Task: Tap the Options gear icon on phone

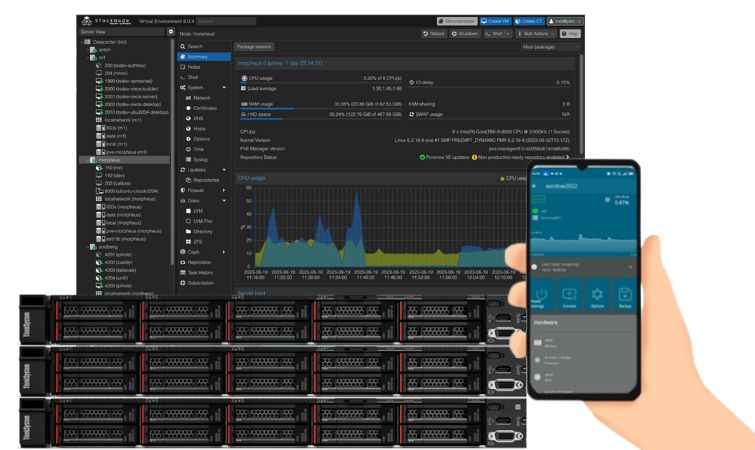Action: (597, 294)
